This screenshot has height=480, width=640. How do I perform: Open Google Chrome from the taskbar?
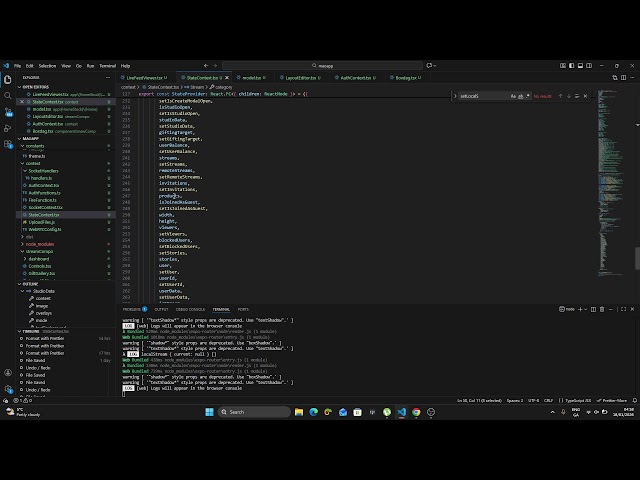pos(416,412)
